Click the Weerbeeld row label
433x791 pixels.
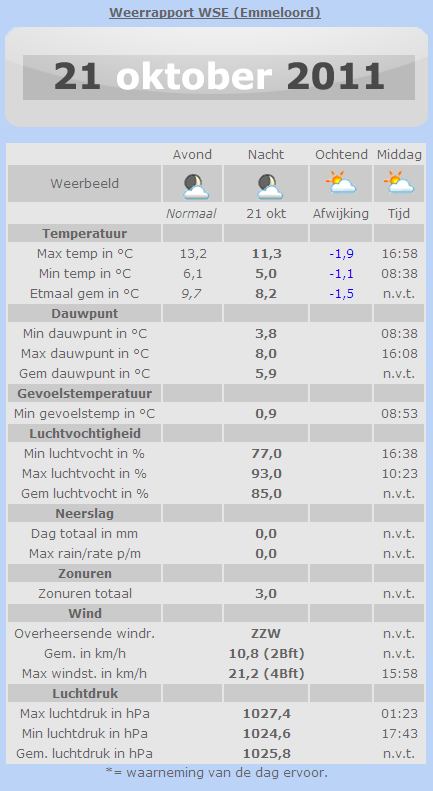coord(84,184)
